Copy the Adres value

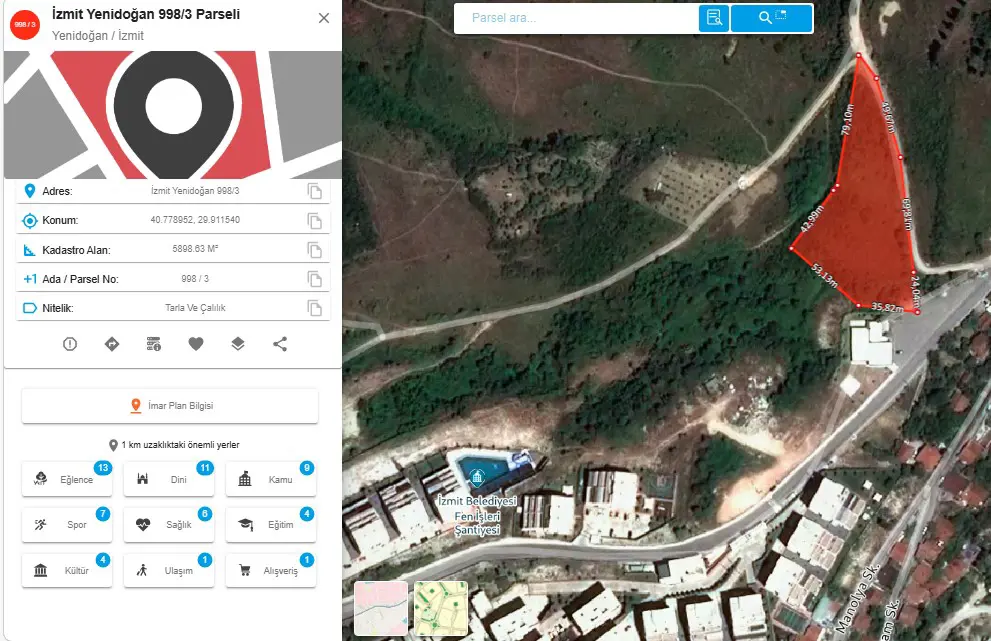(x=315, y=191)
